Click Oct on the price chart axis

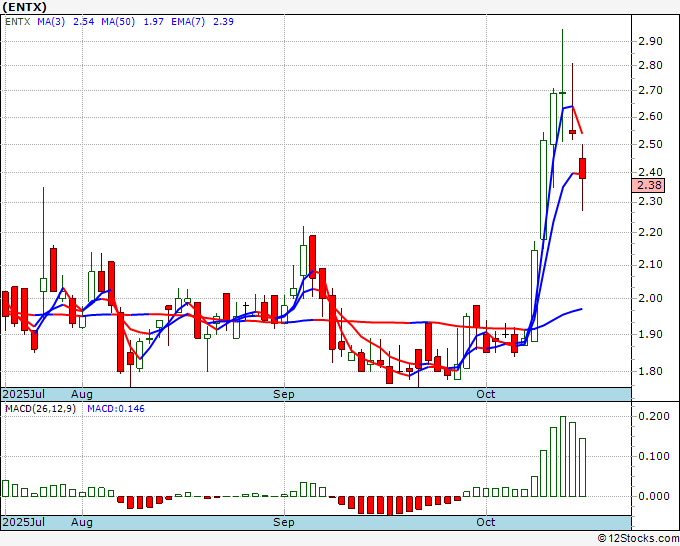coord(485,394)
